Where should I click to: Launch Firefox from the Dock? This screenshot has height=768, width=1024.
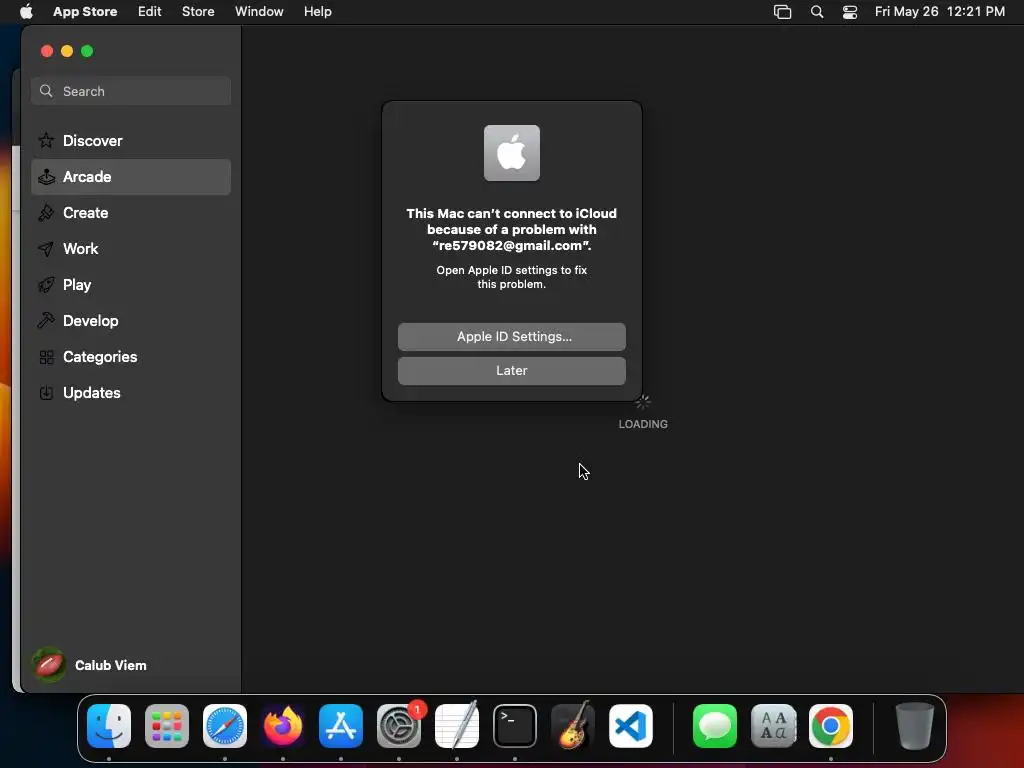(283, 726)
